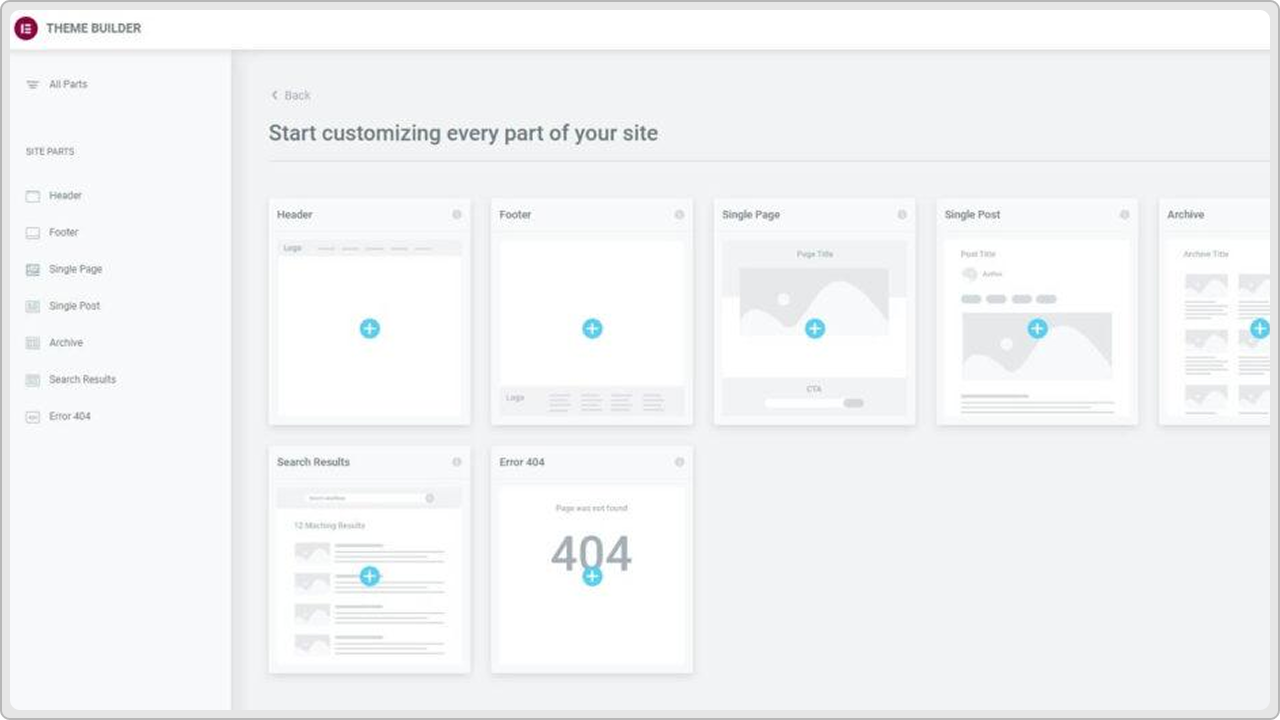Click the plus button on the Error 404 card

pos(592,575)
